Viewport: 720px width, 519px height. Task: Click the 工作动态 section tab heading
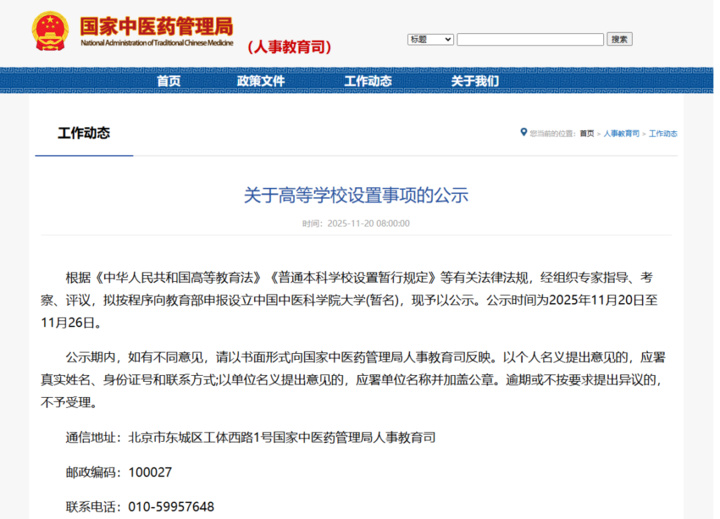tap(84, 134)
